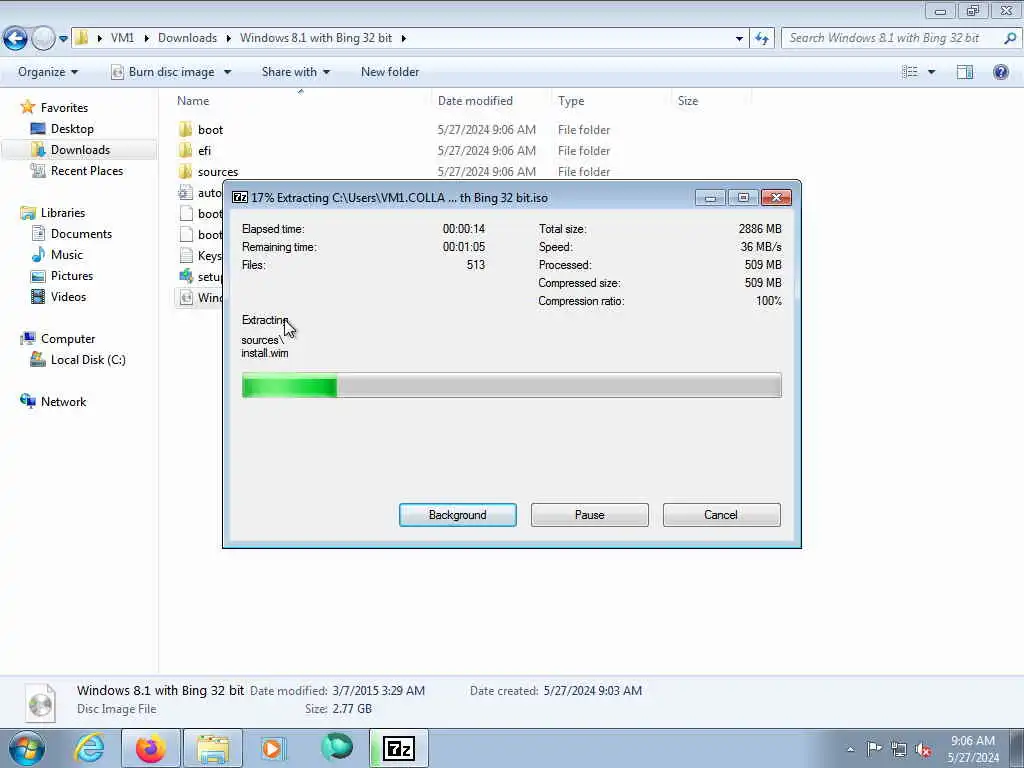
Task: Open Downloads under Favorites
Action: pyautogui.click(x=80, y=150)
